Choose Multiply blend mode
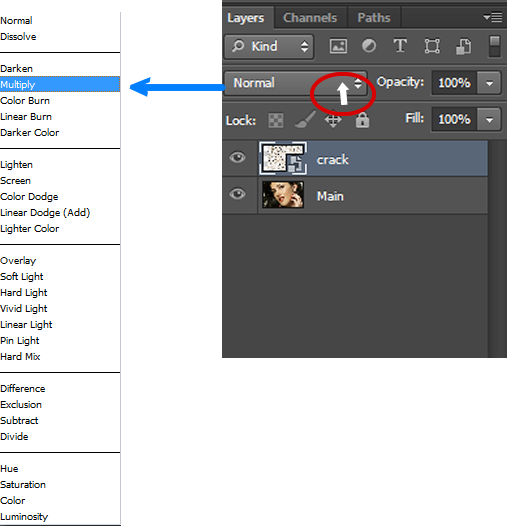The image size is (507, 526). click(x=60, y=84)
